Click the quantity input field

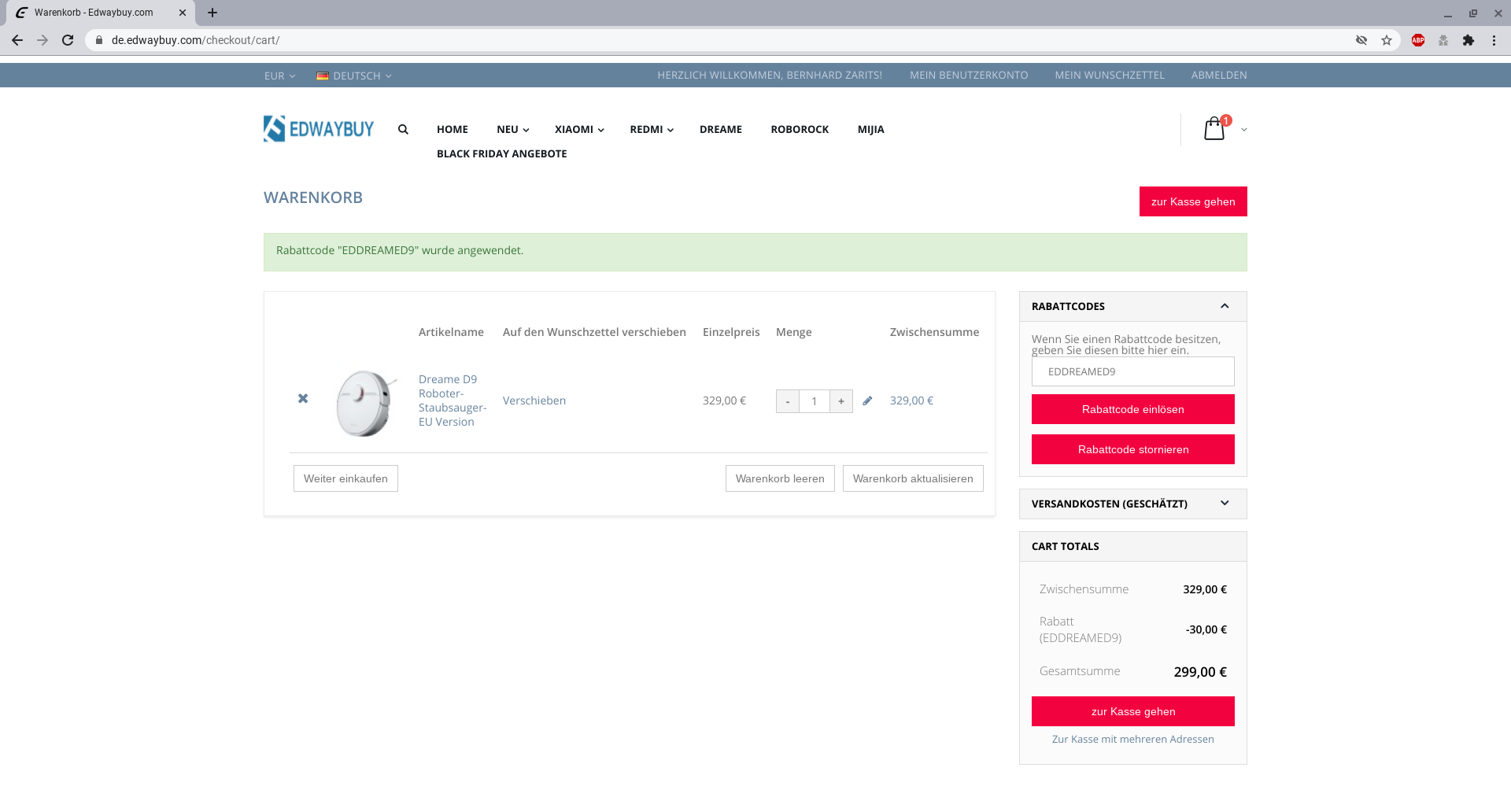(x=815, y=401)
